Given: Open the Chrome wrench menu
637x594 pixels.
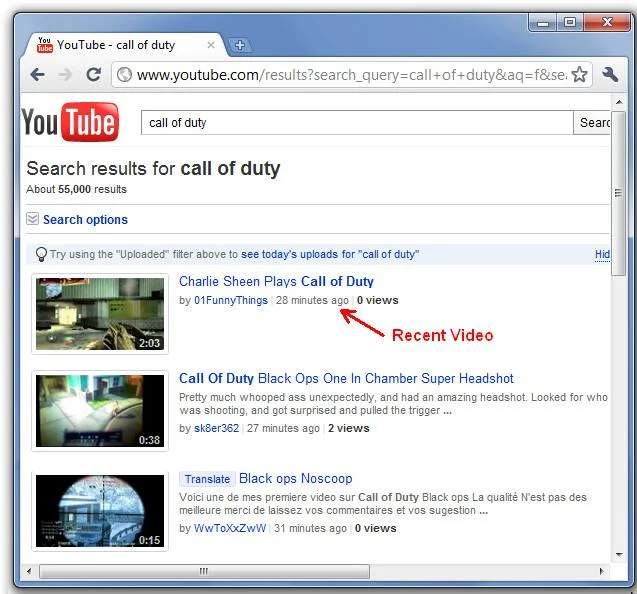Looking at the screenshot, I should tap(610, 75).
